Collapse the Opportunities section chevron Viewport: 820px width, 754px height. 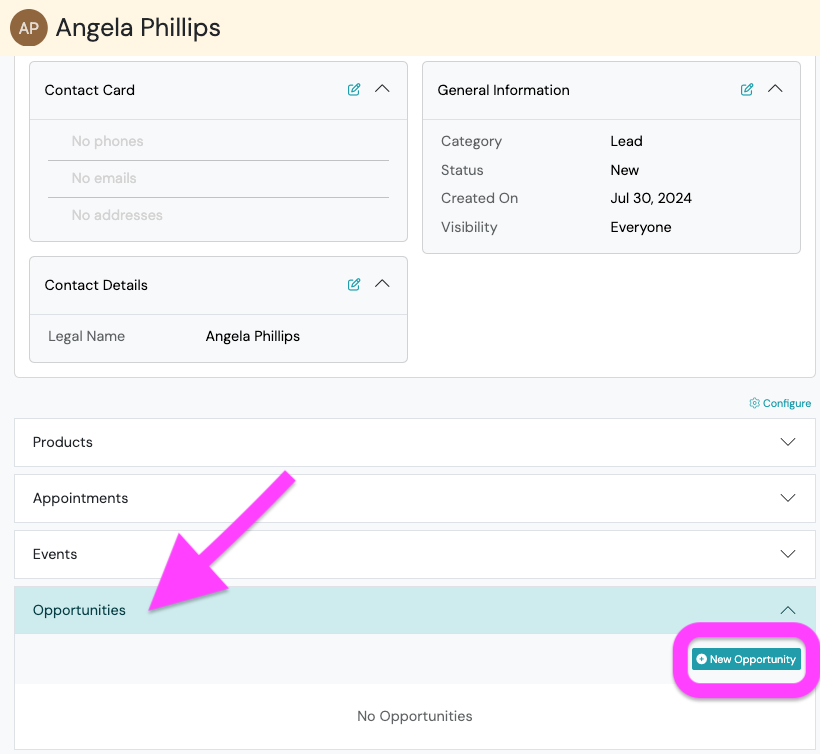[x=788, y=610]
